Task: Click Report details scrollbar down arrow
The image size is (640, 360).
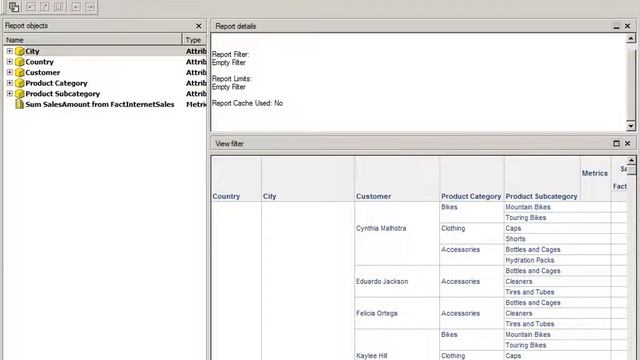Action: pyautogui.click(x=631, y=126)
